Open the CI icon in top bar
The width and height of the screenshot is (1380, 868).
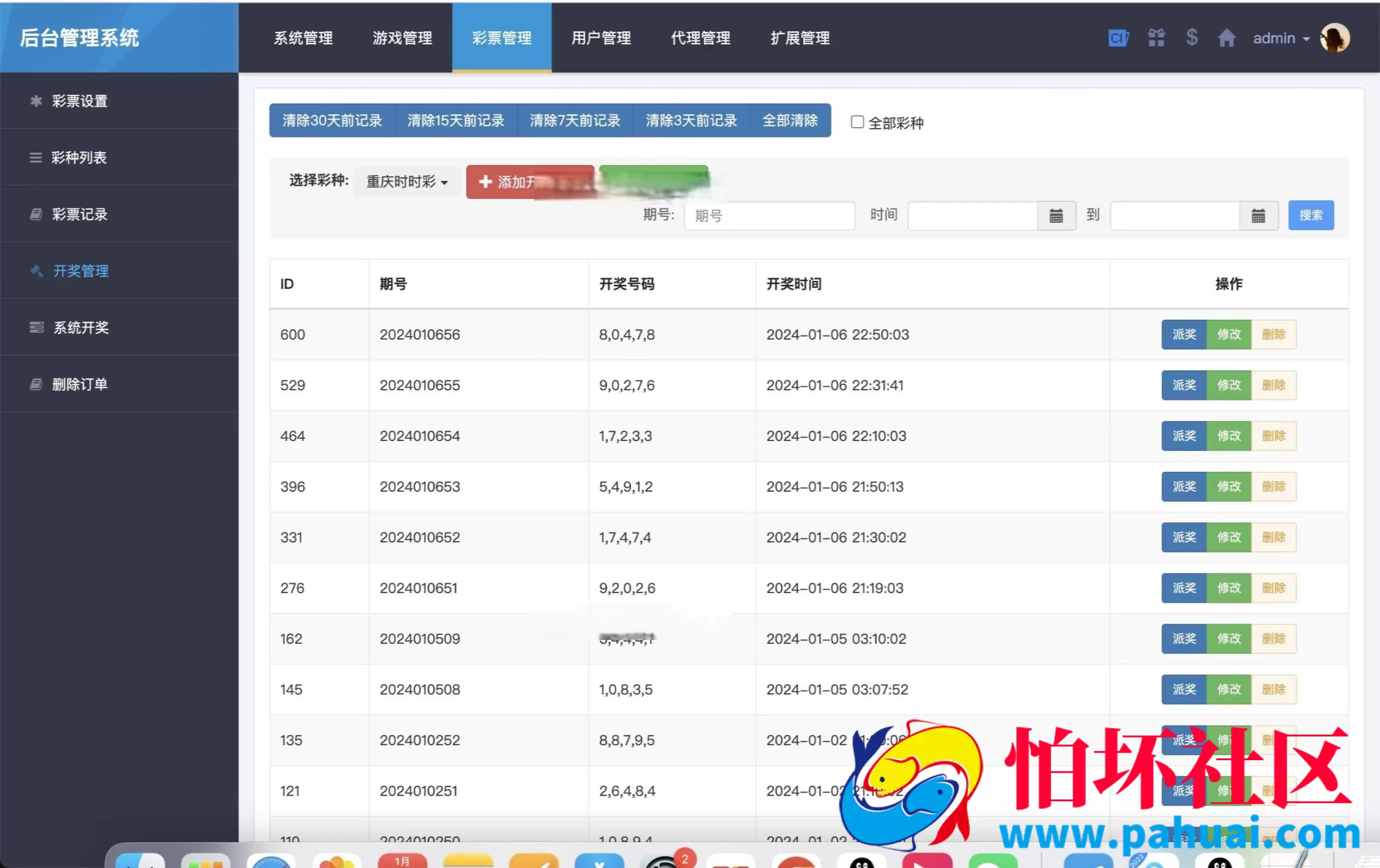pyautogui.click(x=1118, y=38)
